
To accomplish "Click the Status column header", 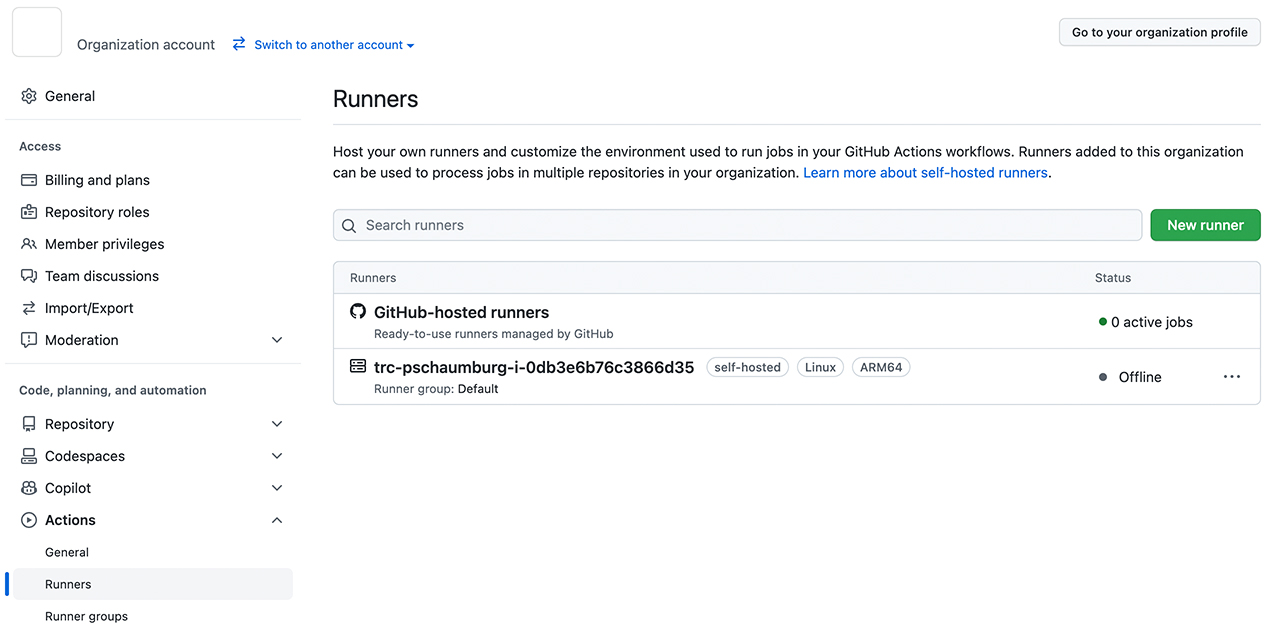I will click(1113, 278).
